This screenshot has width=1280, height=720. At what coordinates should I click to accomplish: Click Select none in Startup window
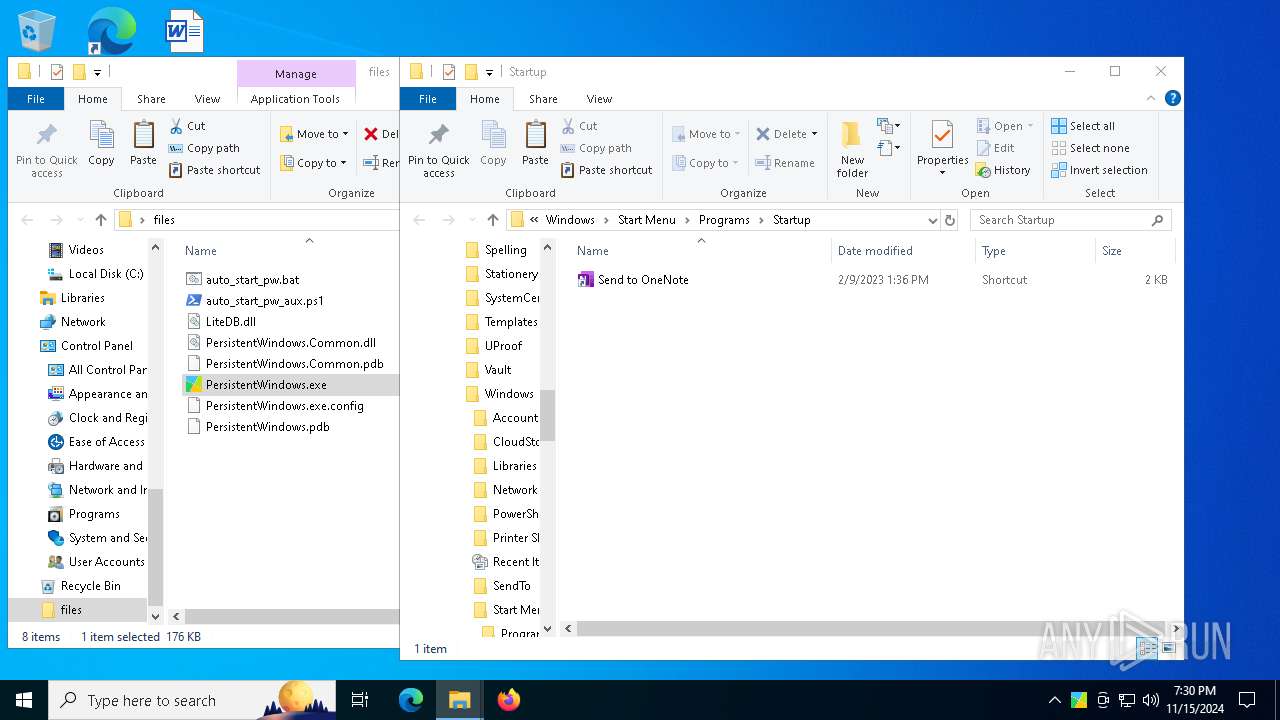(1090, 148)
